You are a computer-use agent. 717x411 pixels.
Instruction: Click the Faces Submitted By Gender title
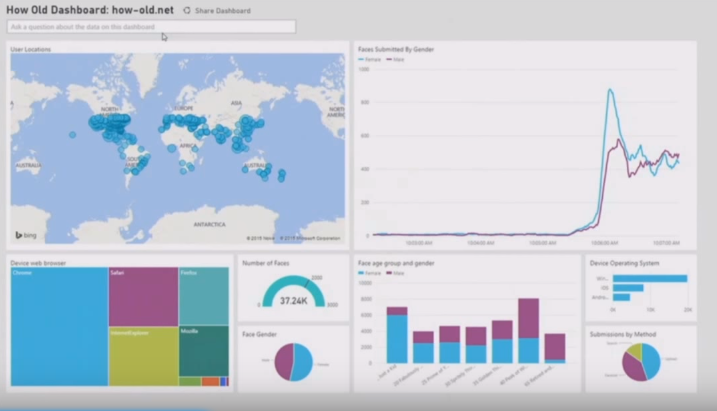396,49
